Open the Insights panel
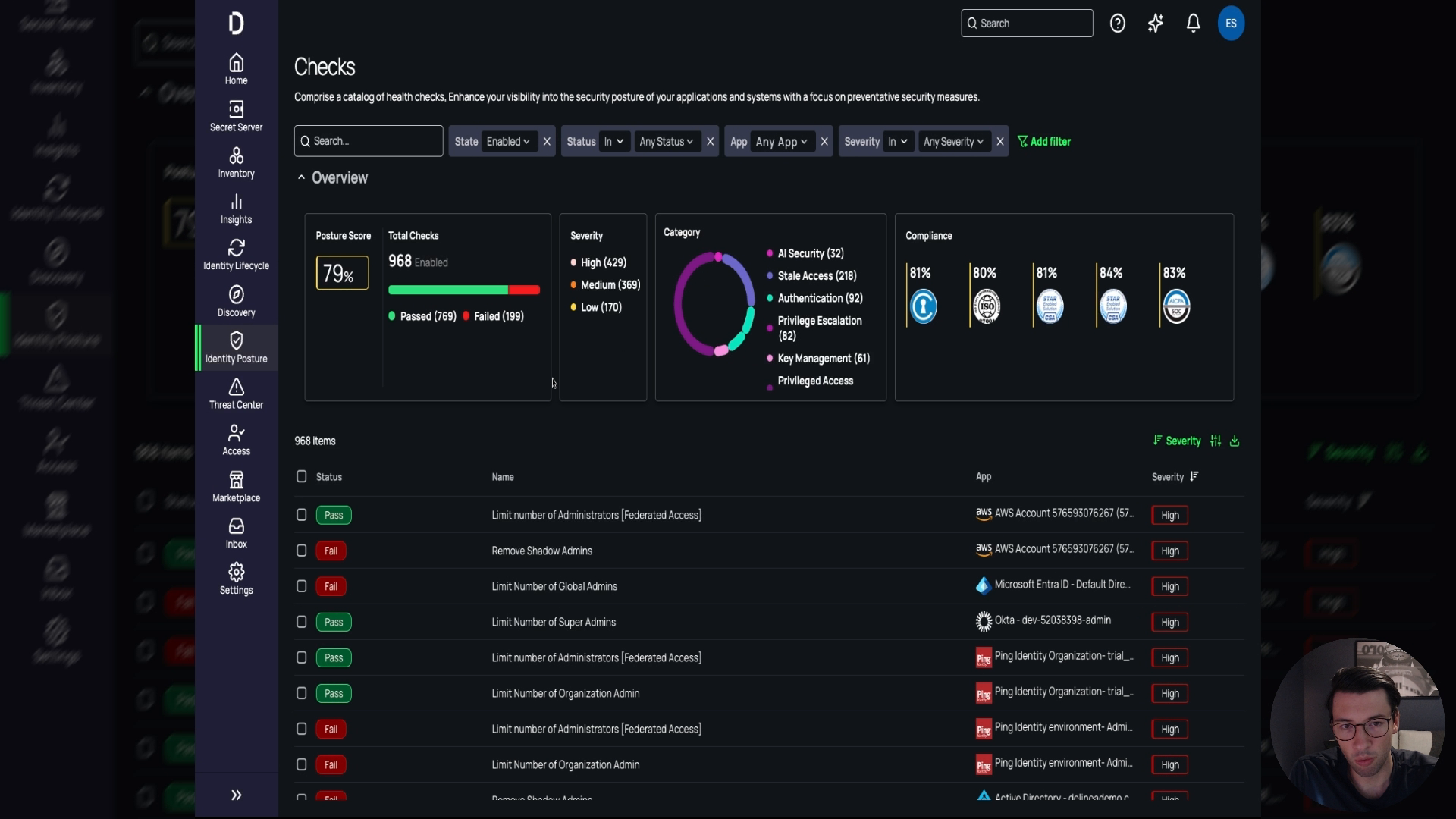This screenshot has width=1456, height=819. pyautogui.click(x=236, y=209)
